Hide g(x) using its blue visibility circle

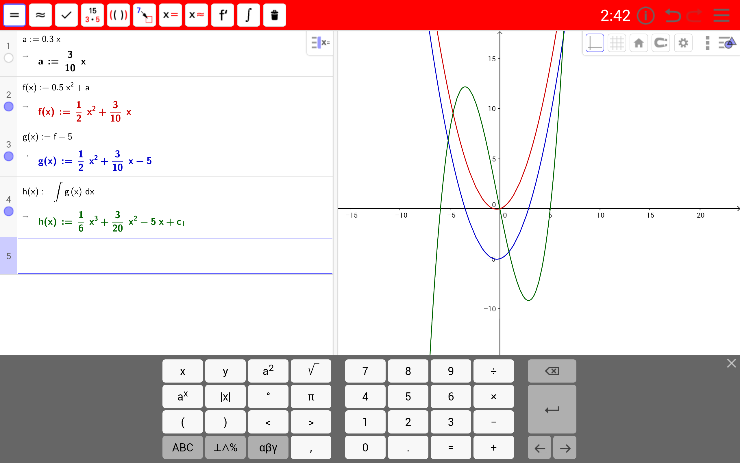(x=8, y=157)
